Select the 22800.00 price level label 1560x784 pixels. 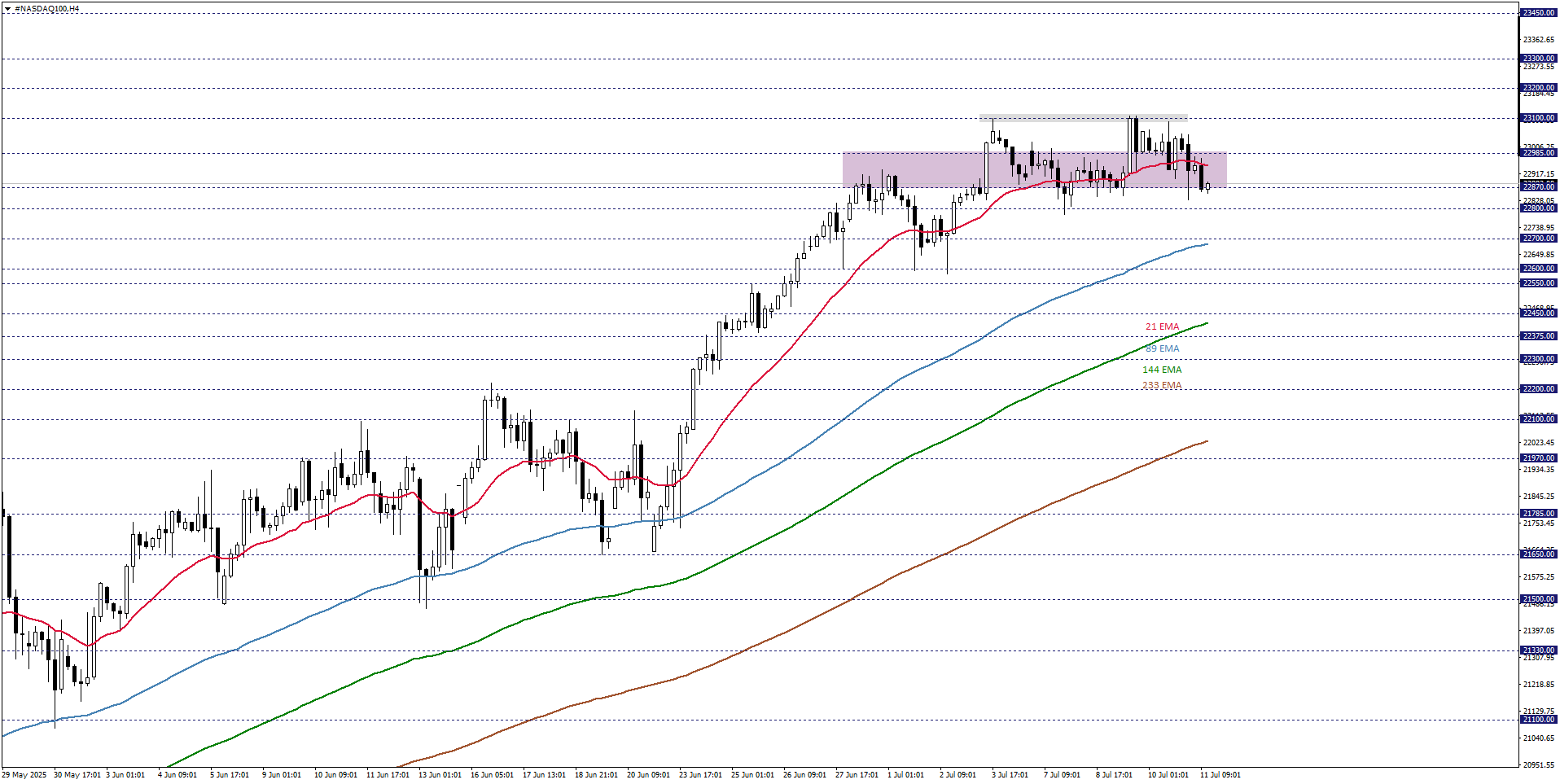pos(1539,208)
